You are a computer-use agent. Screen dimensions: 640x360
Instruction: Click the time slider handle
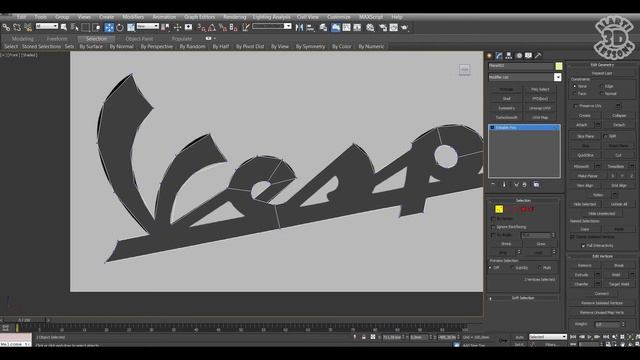tap(25, 320)
